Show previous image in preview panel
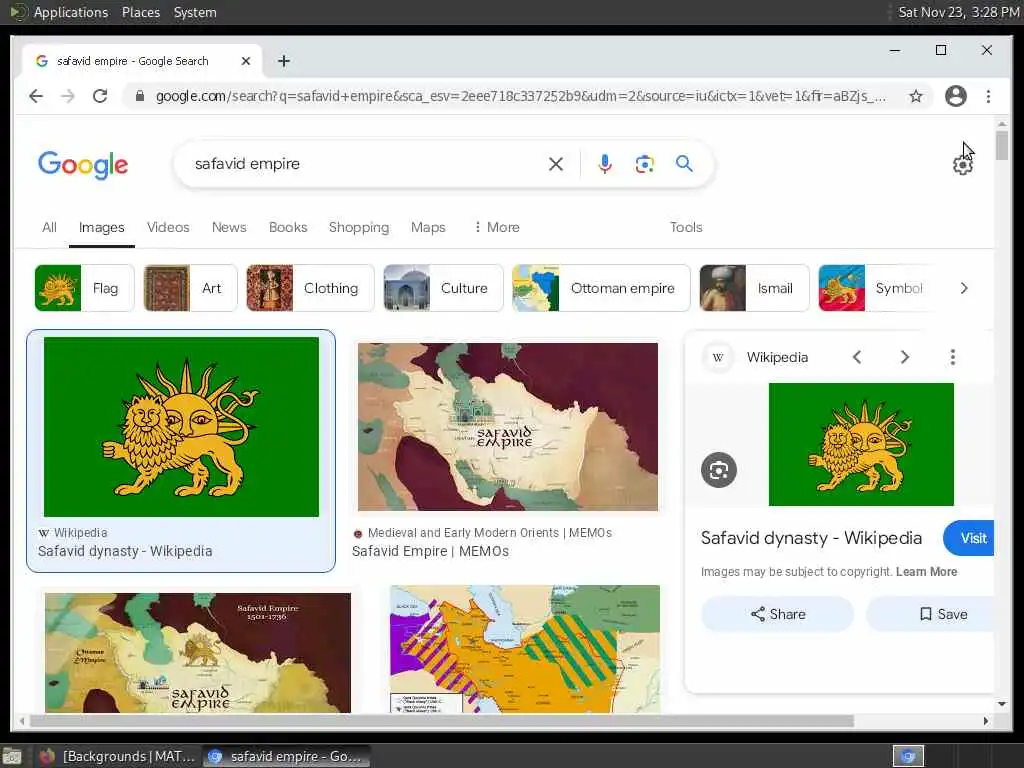This screenshot has height=768, width=1024. (857, 357)
